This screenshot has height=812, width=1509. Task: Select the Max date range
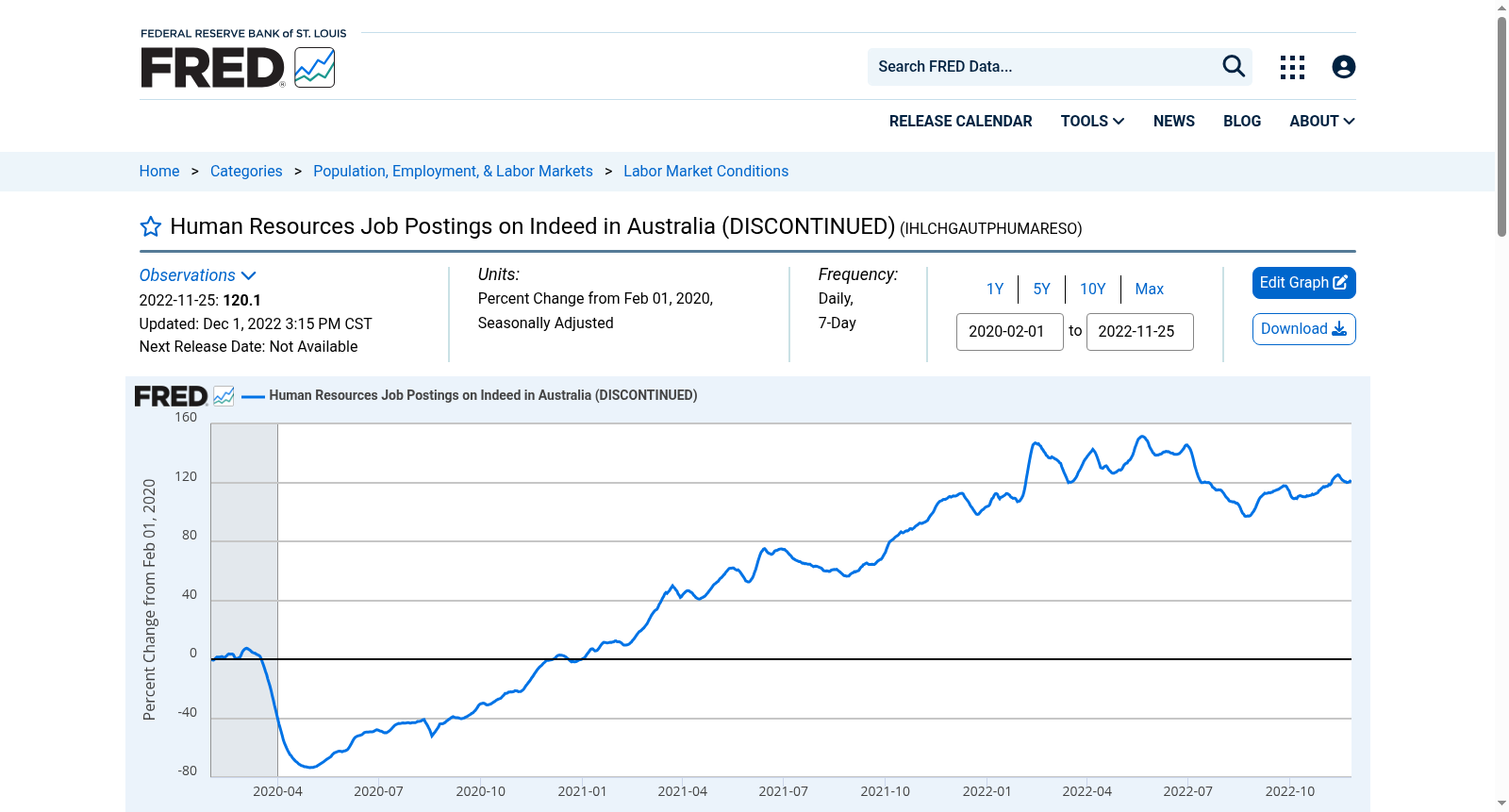[1149, 290]
